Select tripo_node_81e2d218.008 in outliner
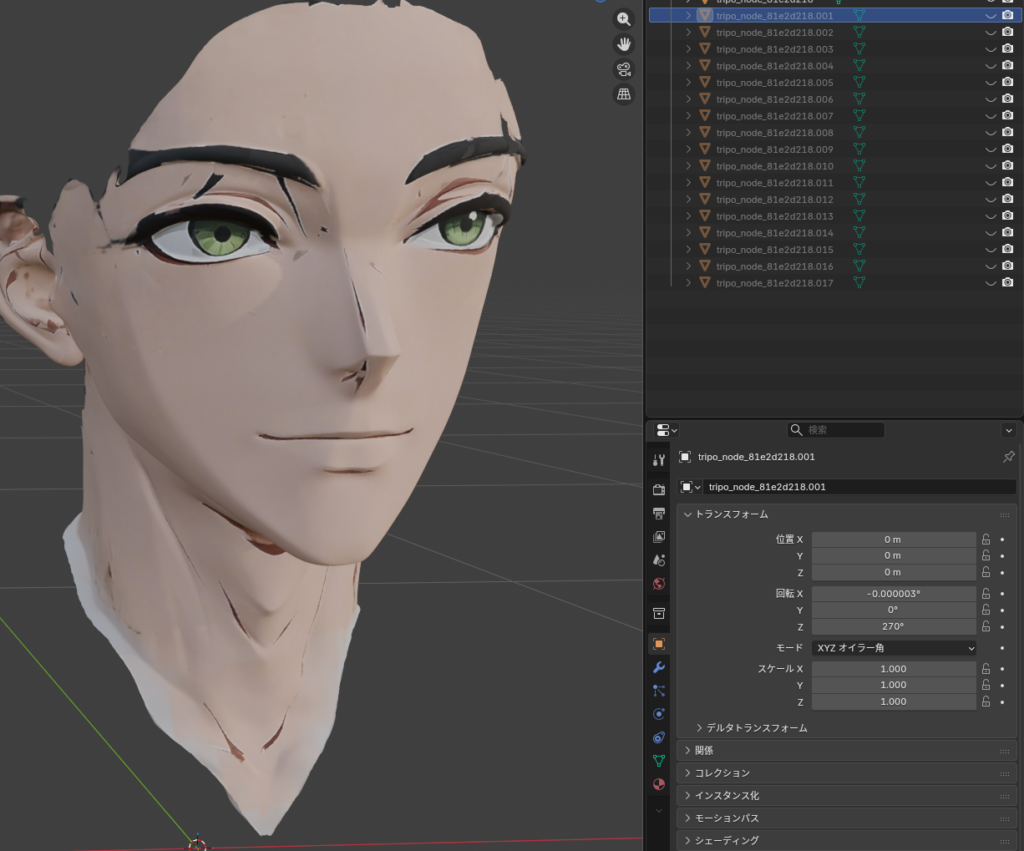The image size is (1024, 851). click(x=775, y=133)
